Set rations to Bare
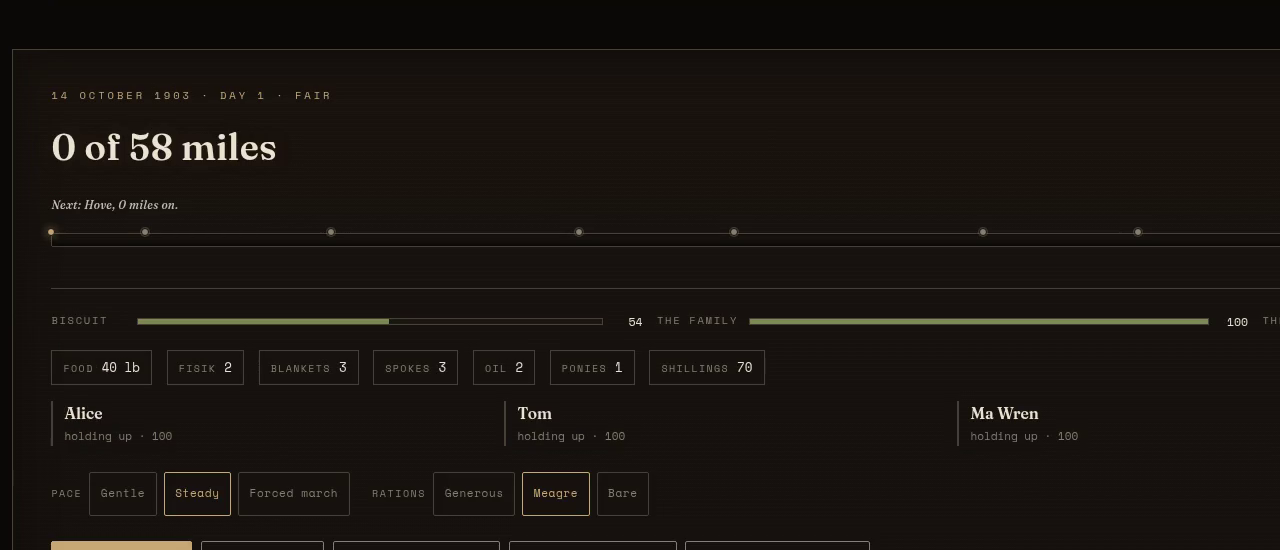 (623, 494)
